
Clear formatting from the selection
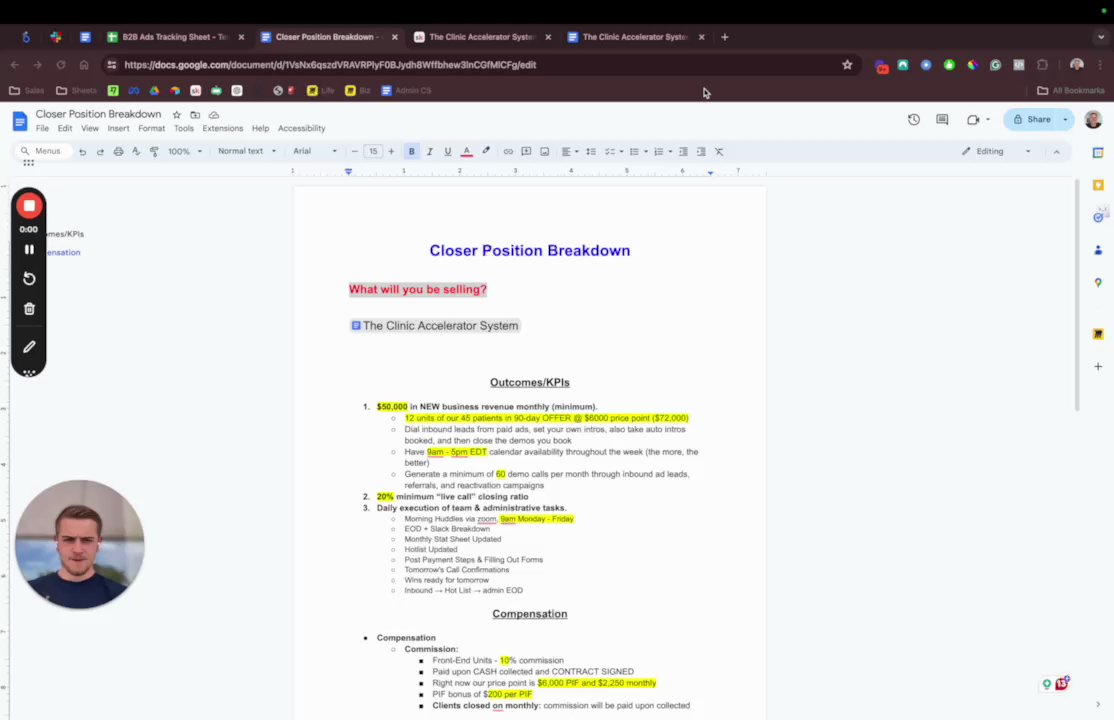(x=719, y=151)
